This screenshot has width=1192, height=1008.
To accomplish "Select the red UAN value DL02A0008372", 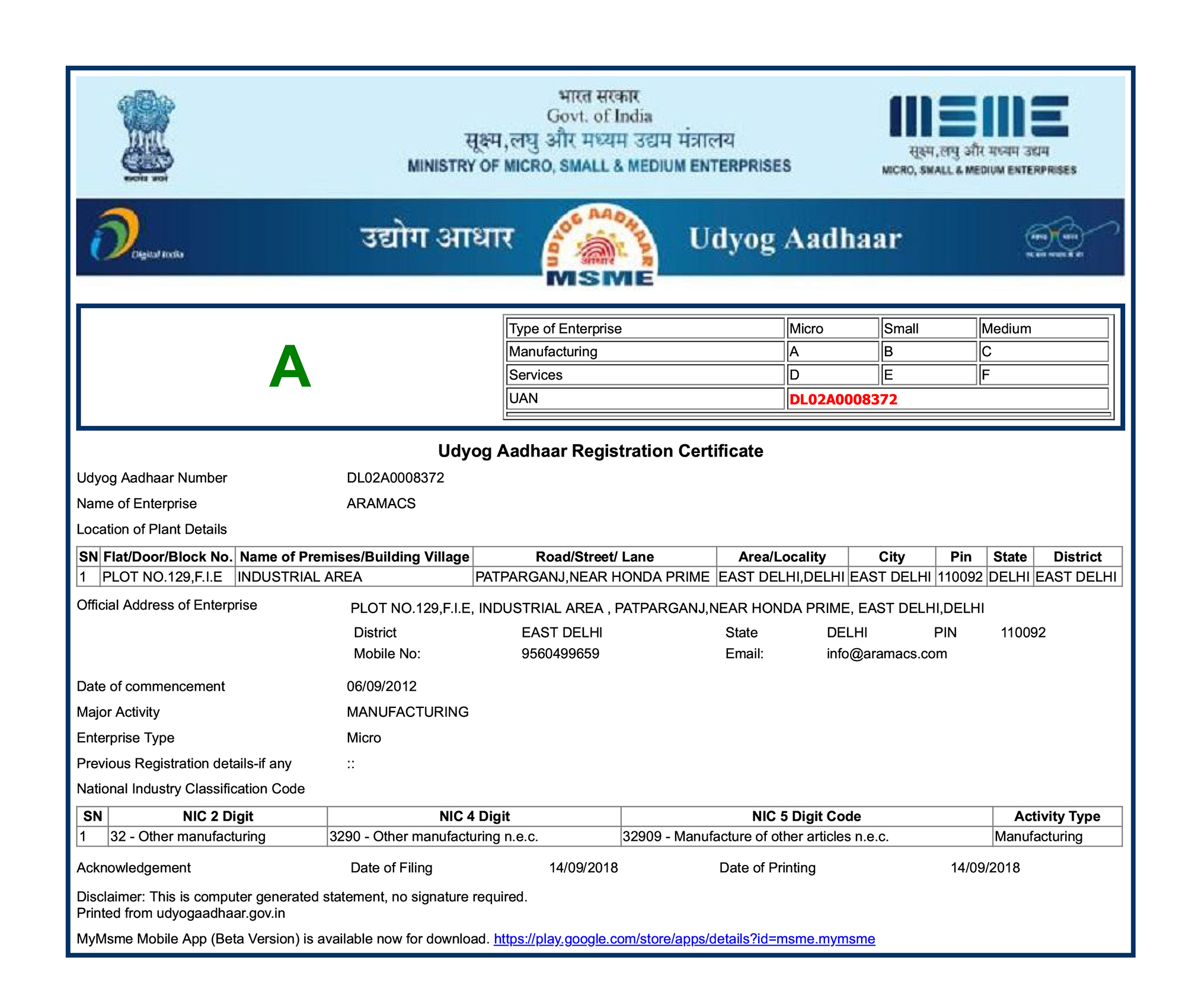I will pyautogui.click(x=843, y=399).
